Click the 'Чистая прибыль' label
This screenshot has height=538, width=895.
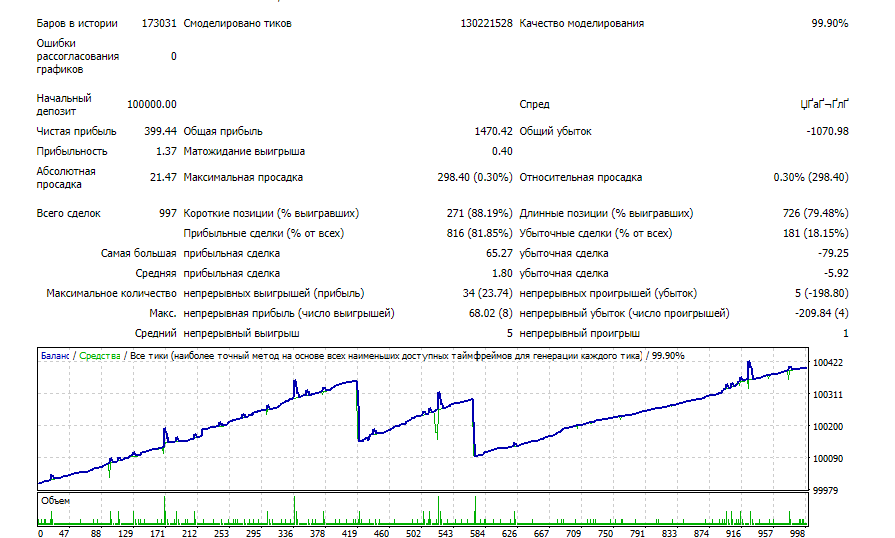click(76, 131)
